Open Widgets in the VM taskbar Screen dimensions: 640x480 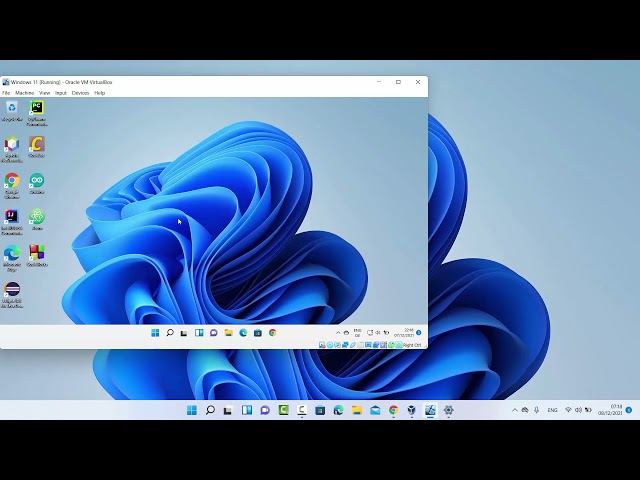[x=199, y=333]
